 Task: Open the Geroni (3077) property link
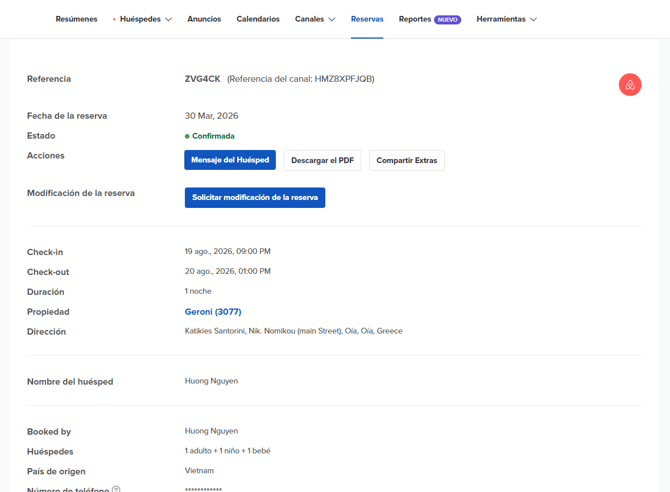(x=213, y=312)
